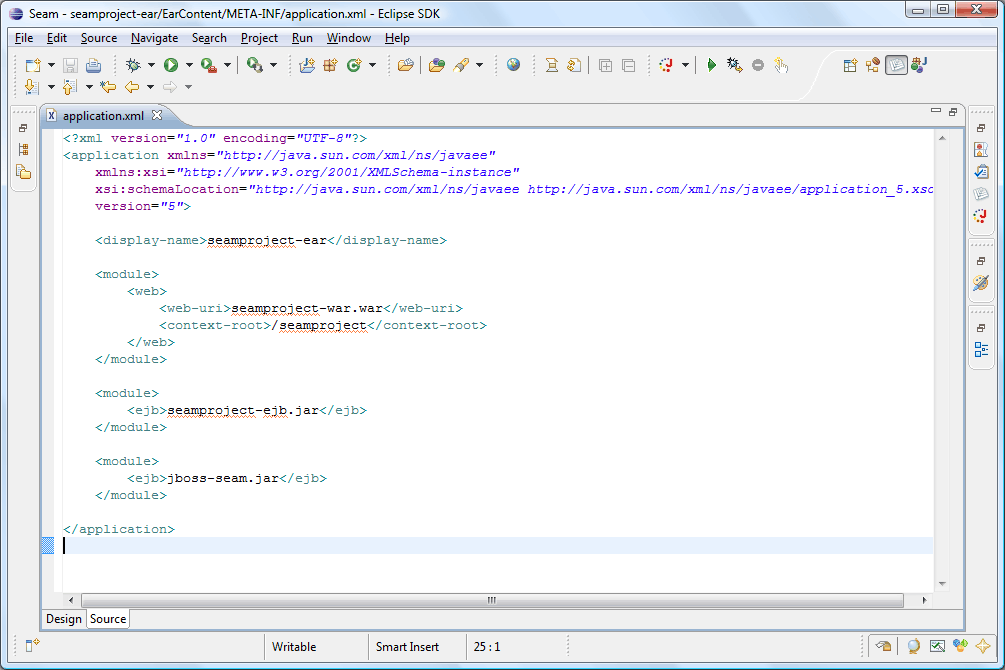Open the Seam J icon dropdown arrow
The height and width of the screenshot is (670, 1005).
685,65
